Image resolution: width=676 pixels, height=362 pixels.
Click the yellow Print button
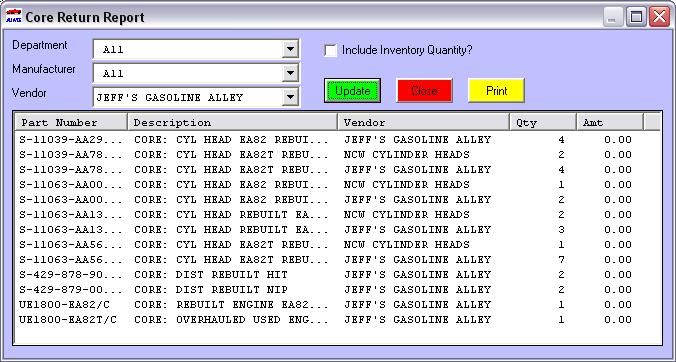[496, 90]
